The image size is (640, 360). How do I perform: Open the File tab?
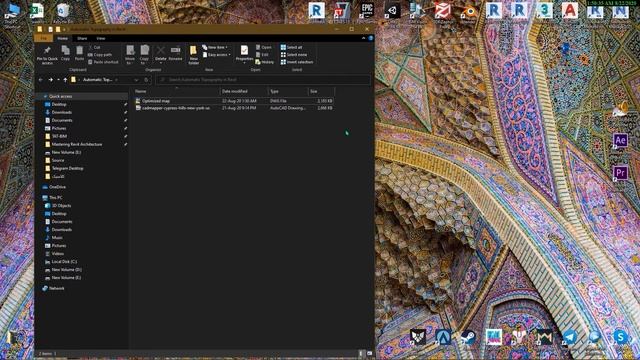click(x=43, y=38)
